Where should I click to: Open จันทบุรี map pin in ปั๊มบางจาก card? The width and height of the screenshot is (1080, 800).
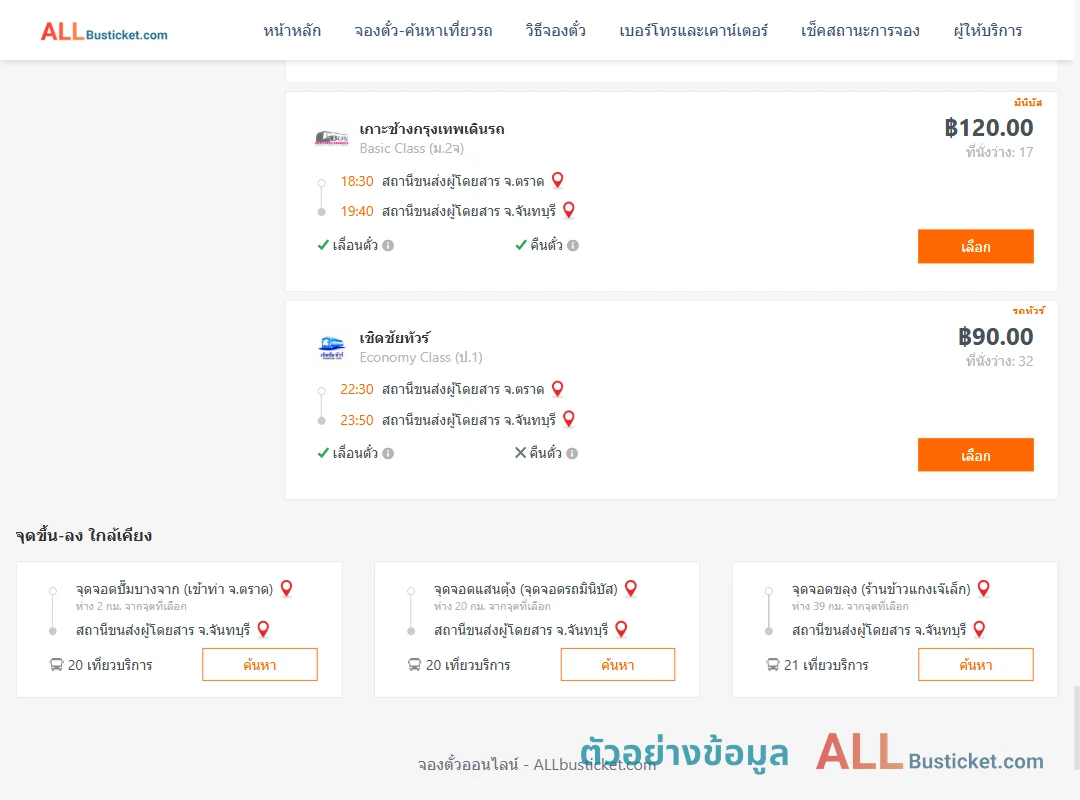(x=263, y=629)
